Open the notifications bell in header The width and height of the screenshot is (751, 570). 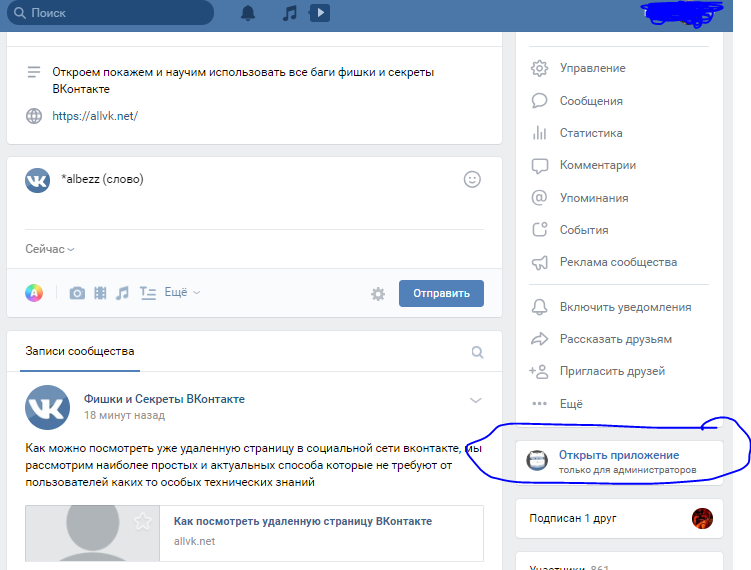tap(248, 13)
